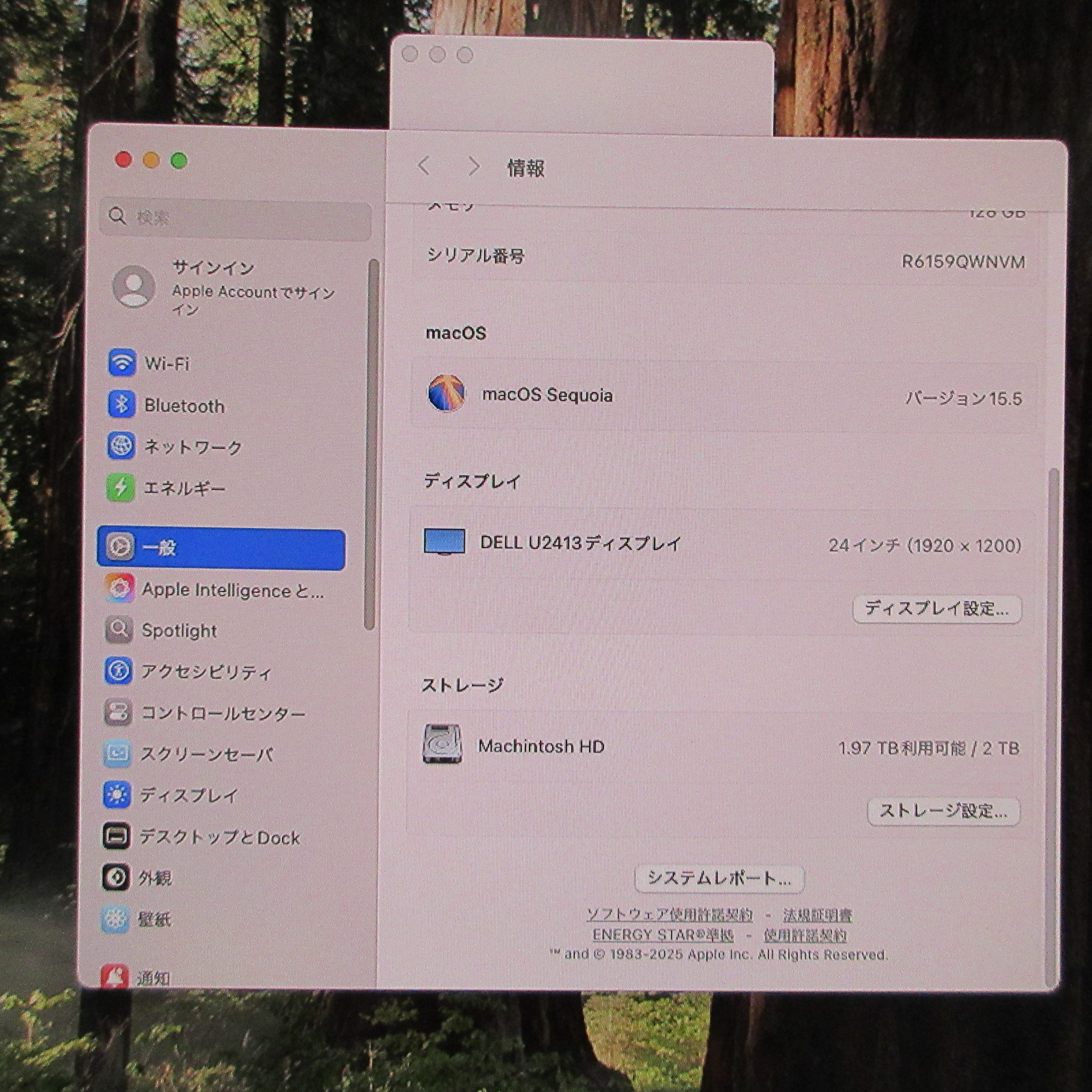Open システムレポート... button
Screen dimensions: 1092x1092
pyautogui.click(x=719, y=878)
